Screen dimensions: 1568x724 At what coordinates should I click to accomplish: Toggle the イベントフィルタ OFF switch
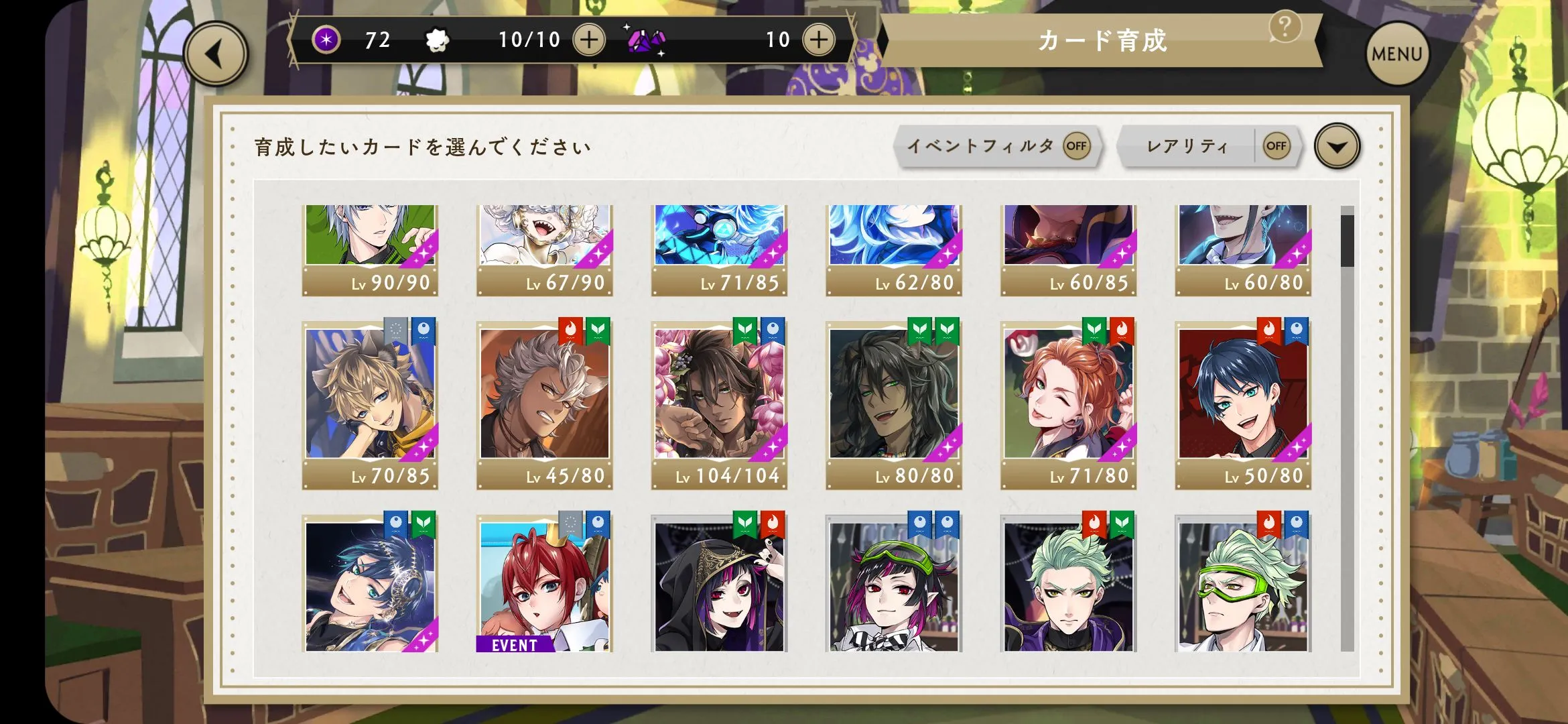pyautogui.click(x=1076, y=146)
